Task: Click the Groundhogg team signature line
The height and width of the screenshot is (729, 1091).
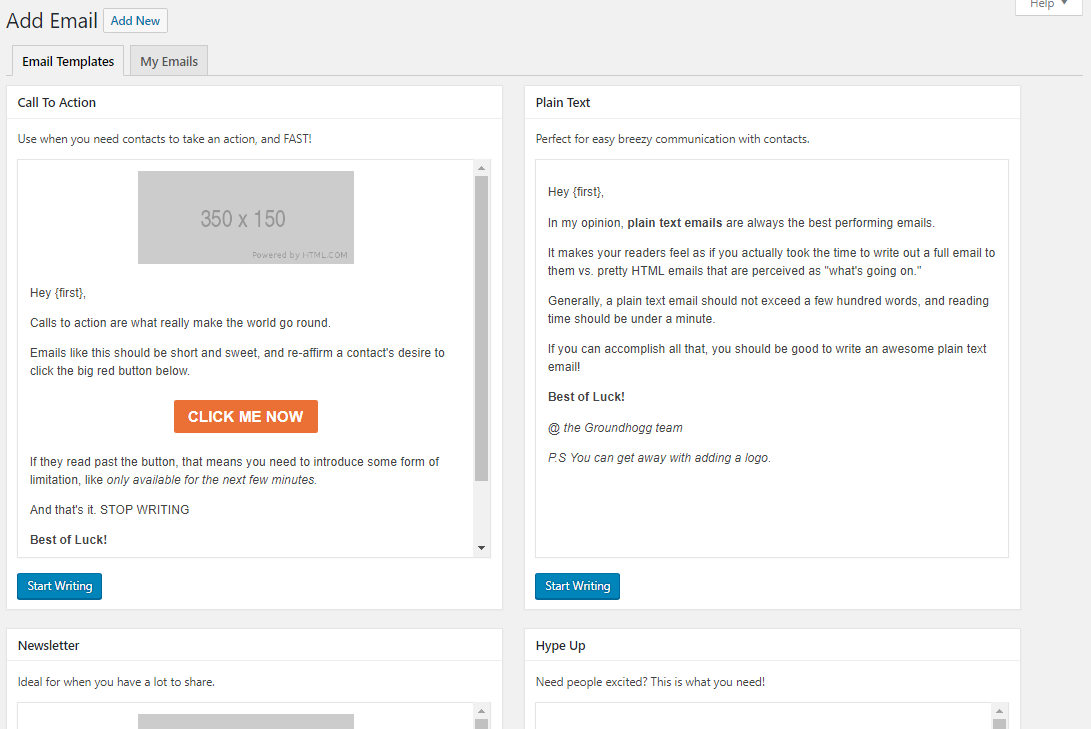Action: pos(615,428)
